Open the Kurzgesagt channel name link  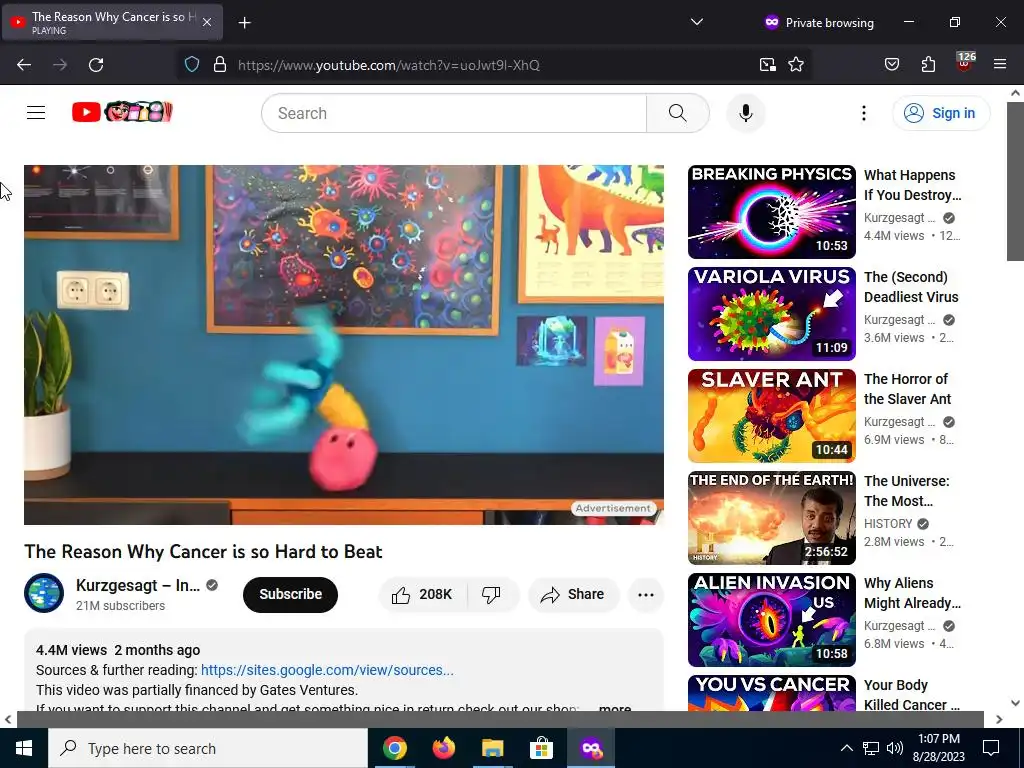(x=138, y=585)
